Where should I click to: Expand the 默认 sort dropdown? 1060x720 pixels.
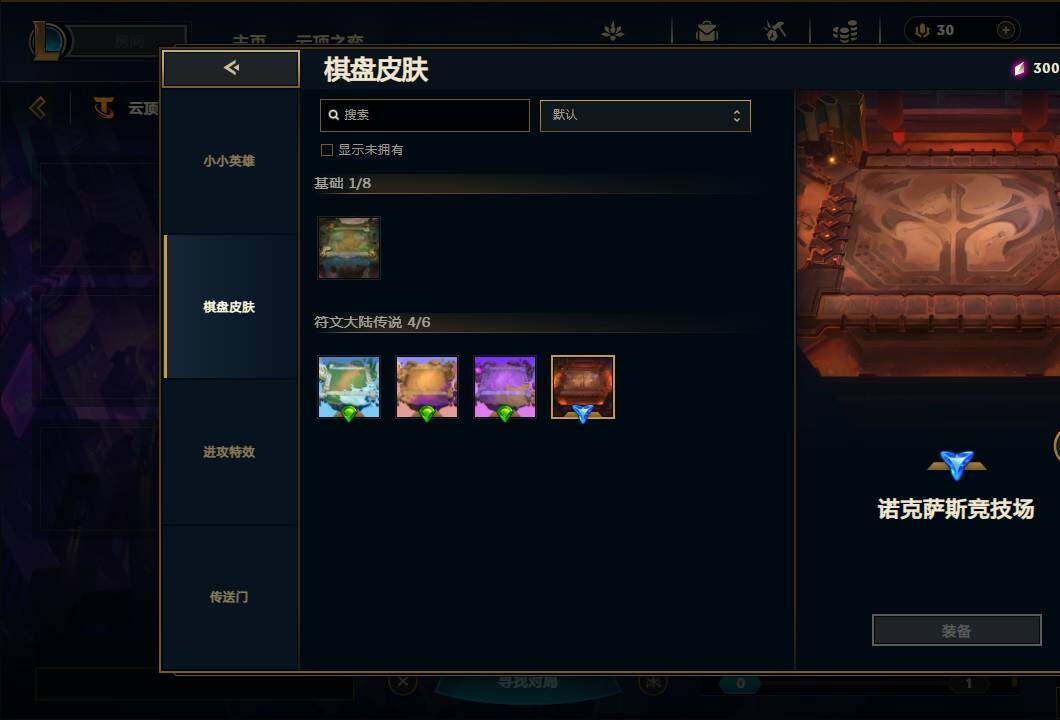click(645, 116)
